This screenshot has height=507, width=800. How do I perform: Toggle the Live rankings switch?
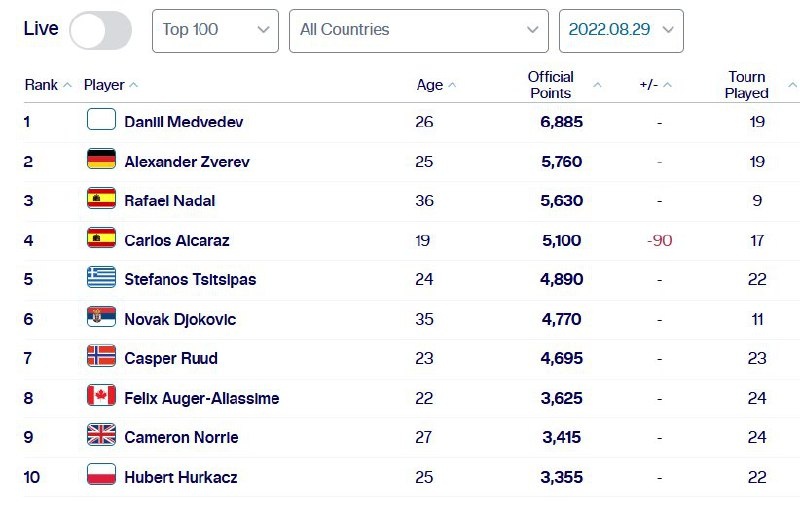pos(100,30)
